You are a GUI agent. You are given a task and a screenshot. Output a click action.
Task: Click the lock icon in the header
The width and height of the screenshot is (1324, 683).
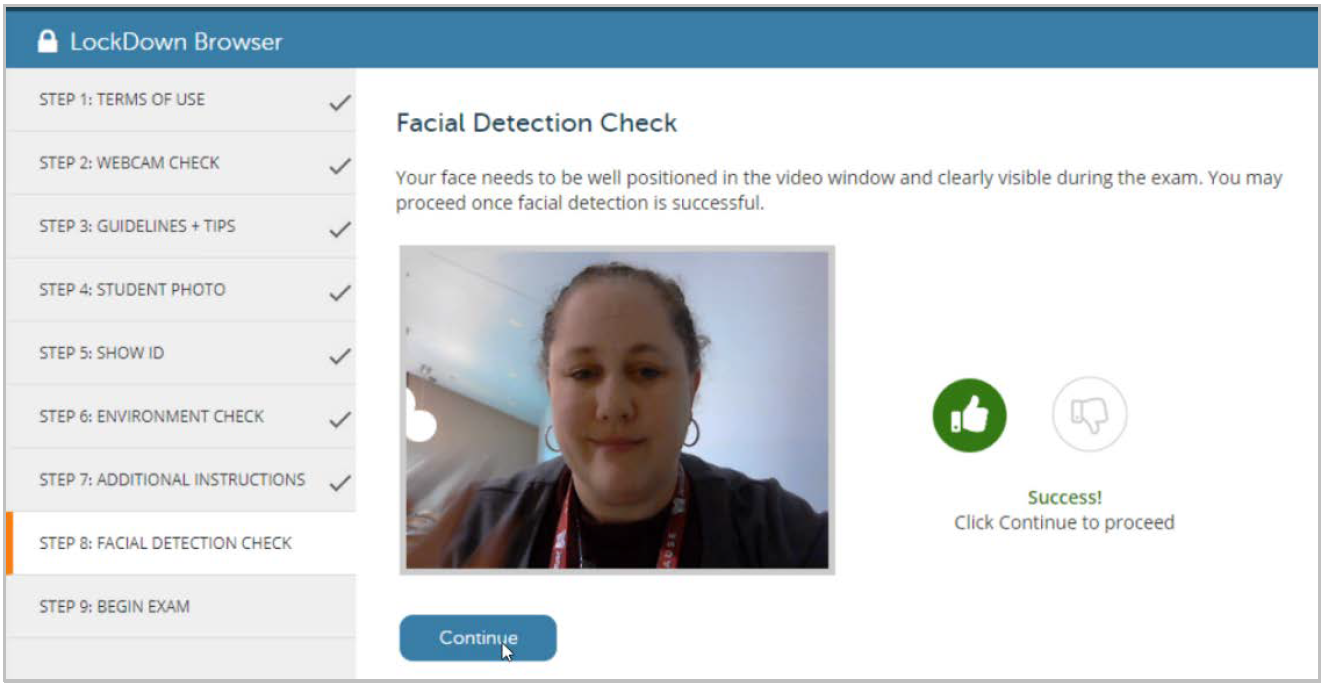pyautogui.click(x=47, y=40)
